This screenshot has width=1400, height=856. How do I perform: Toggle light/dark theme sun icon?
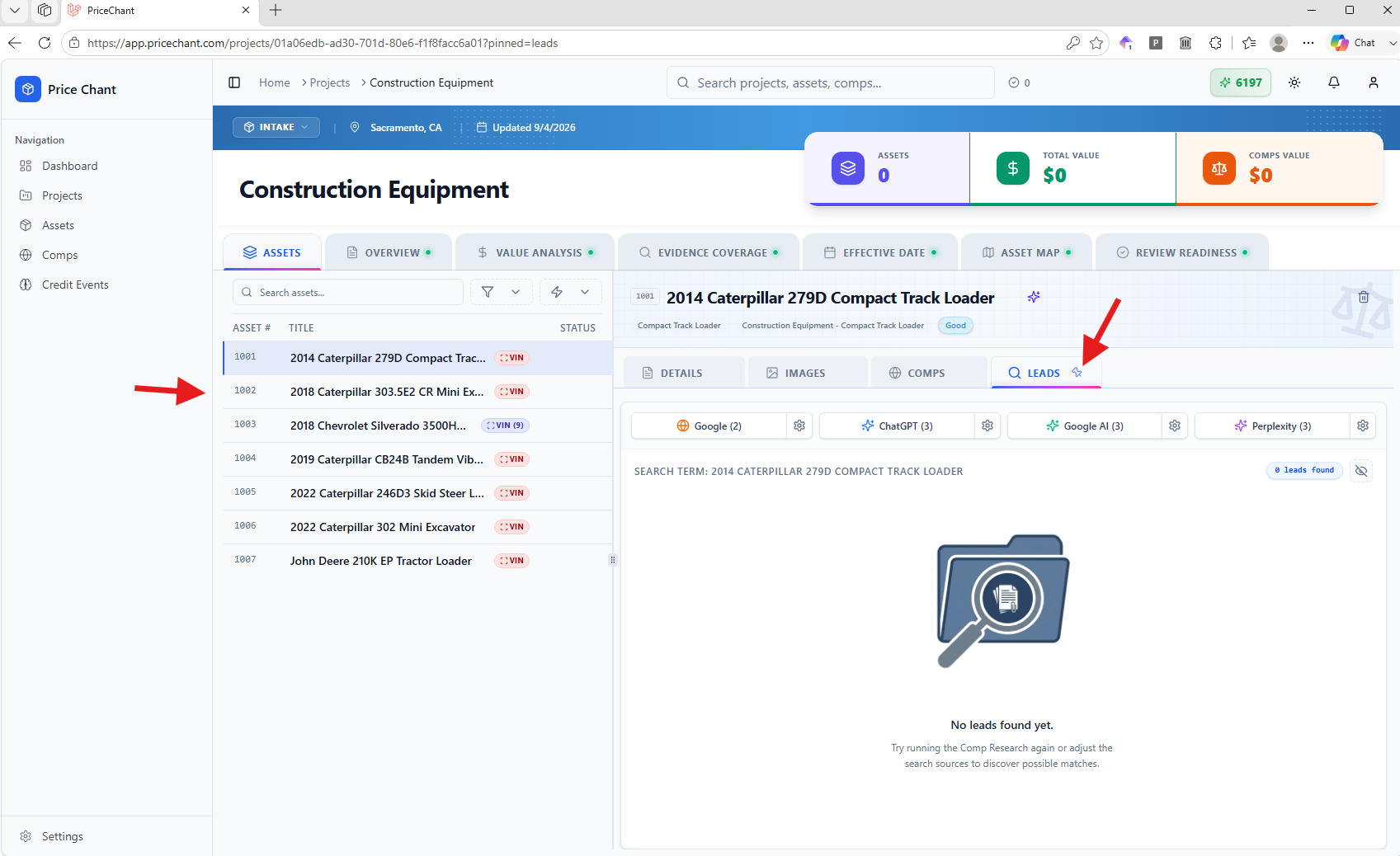tap(1294, 82)
